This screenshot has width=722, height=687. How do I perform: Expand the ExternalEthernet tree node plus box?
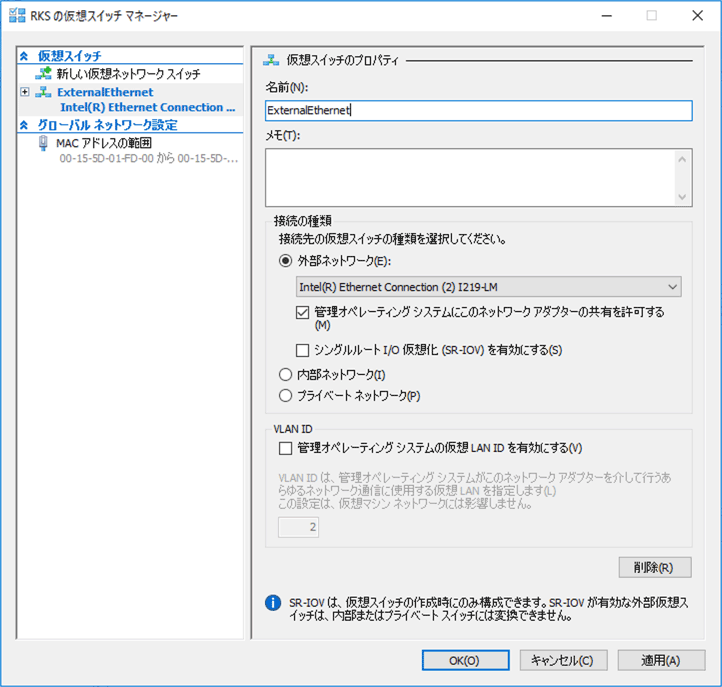pyautogui.click(x=25, y=92)
